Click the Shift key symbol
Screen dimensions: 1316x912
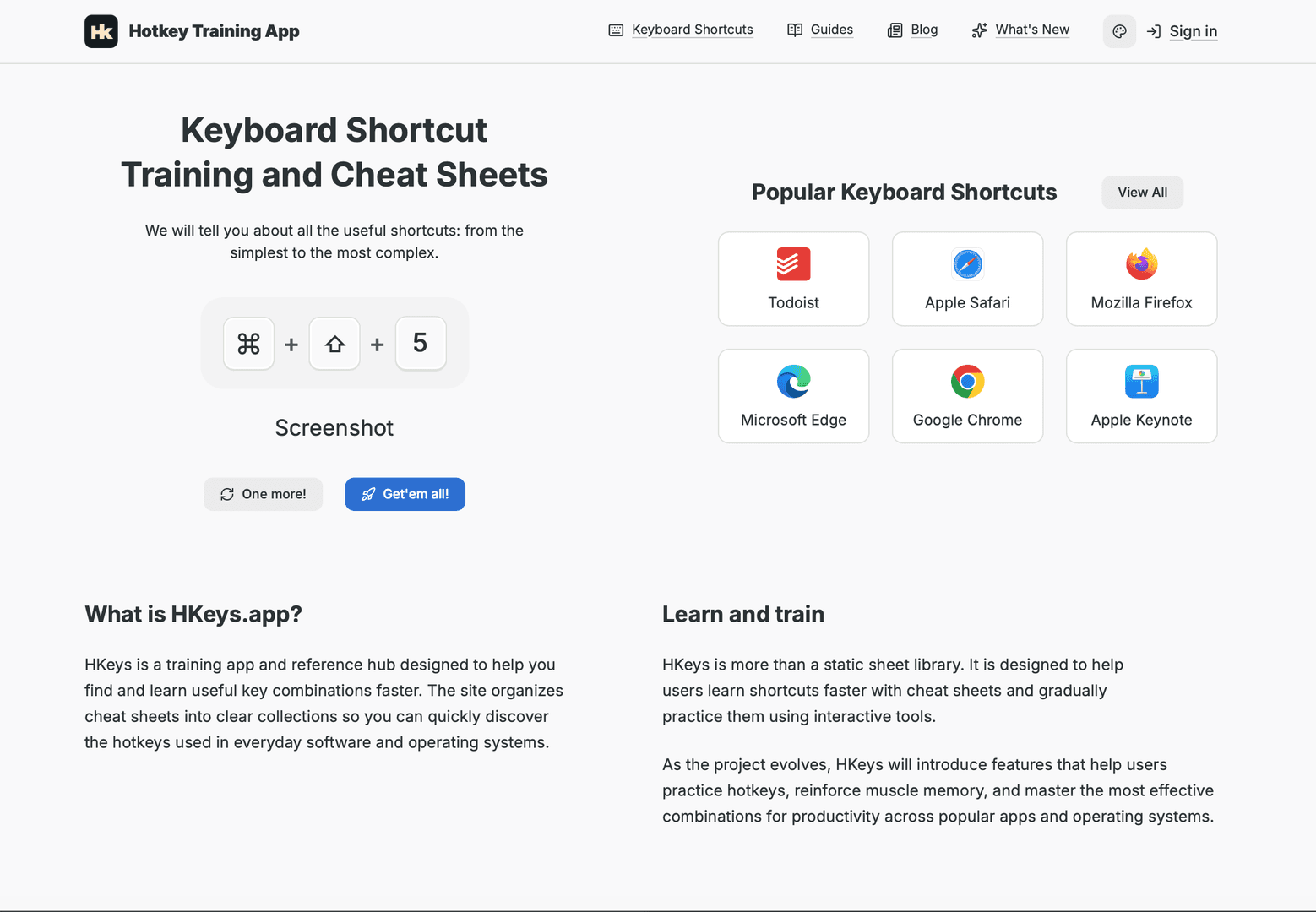point(334,344)
